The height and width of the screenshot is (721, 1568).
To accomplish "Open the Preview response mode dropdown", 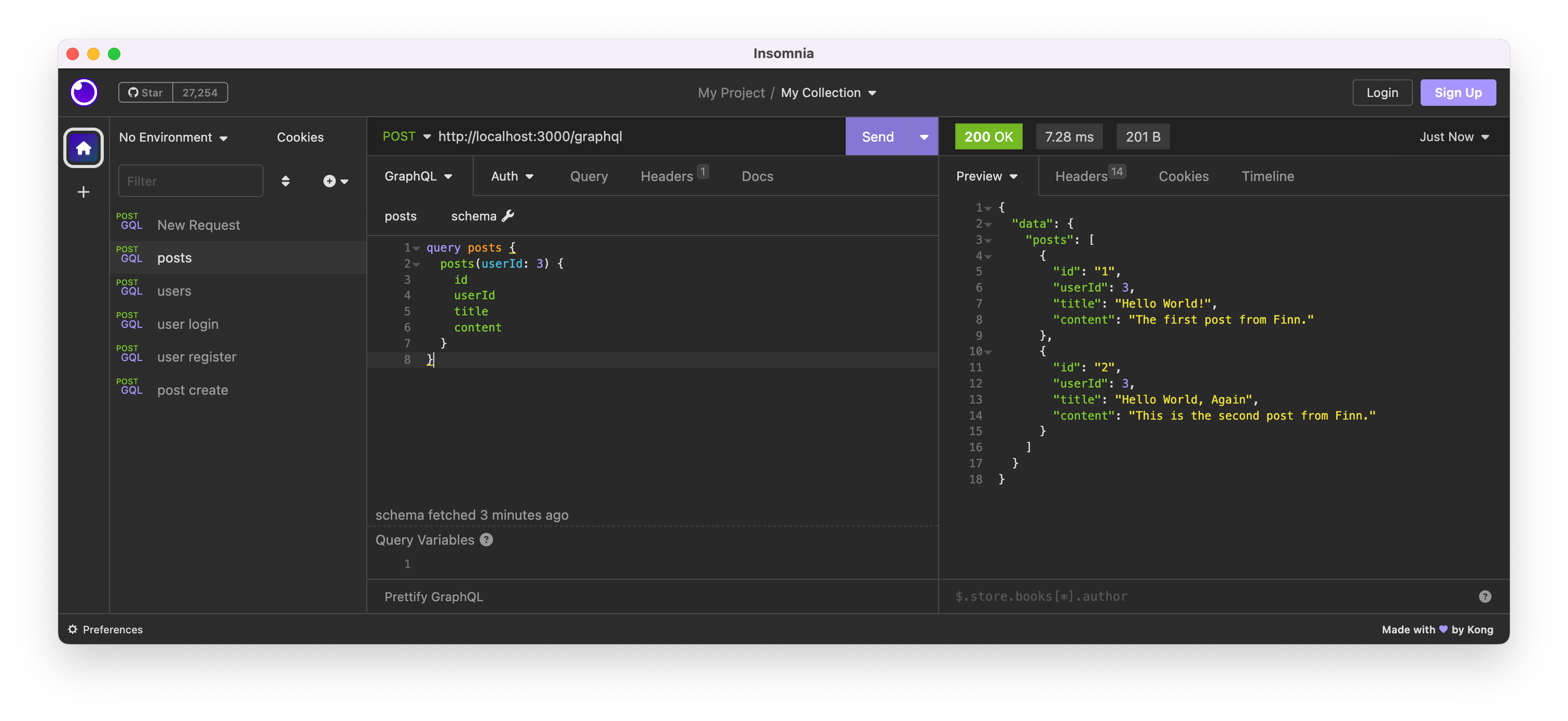I will pos(986,176).
